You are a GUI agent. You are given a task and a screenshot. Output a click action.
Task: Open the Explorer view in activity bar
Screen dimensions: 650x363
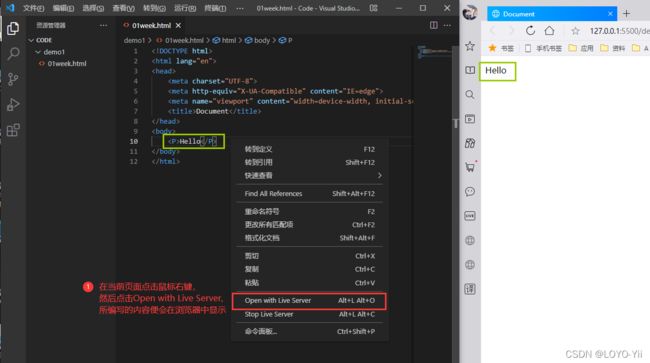pyautogui.click(x=13, y=29)
